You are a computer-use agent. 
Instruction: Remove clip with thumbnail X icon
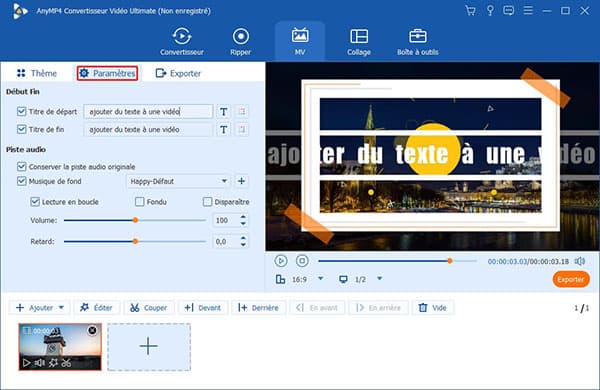pos(92,330)
